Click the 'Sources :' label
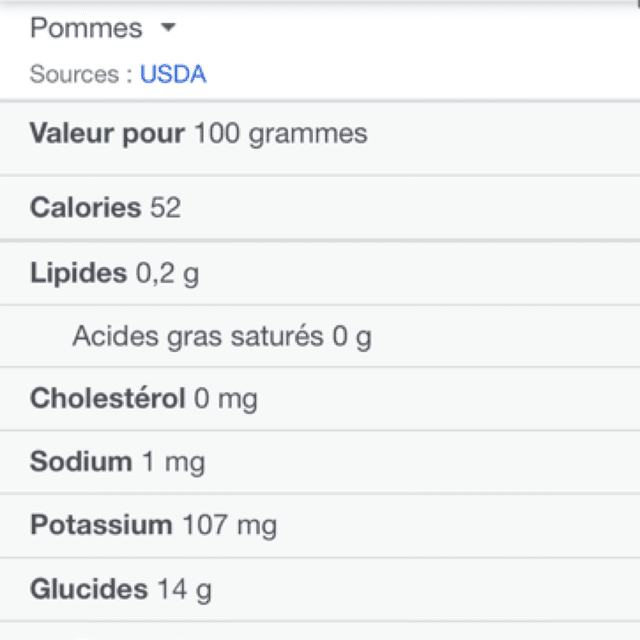The width and height of the screenshot is (640, 640). pos(81,74)
